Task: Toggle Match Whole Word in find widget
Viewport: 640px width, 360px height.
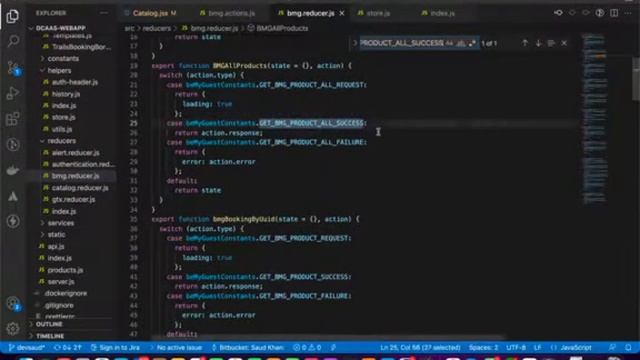Action: pos(461,43)
